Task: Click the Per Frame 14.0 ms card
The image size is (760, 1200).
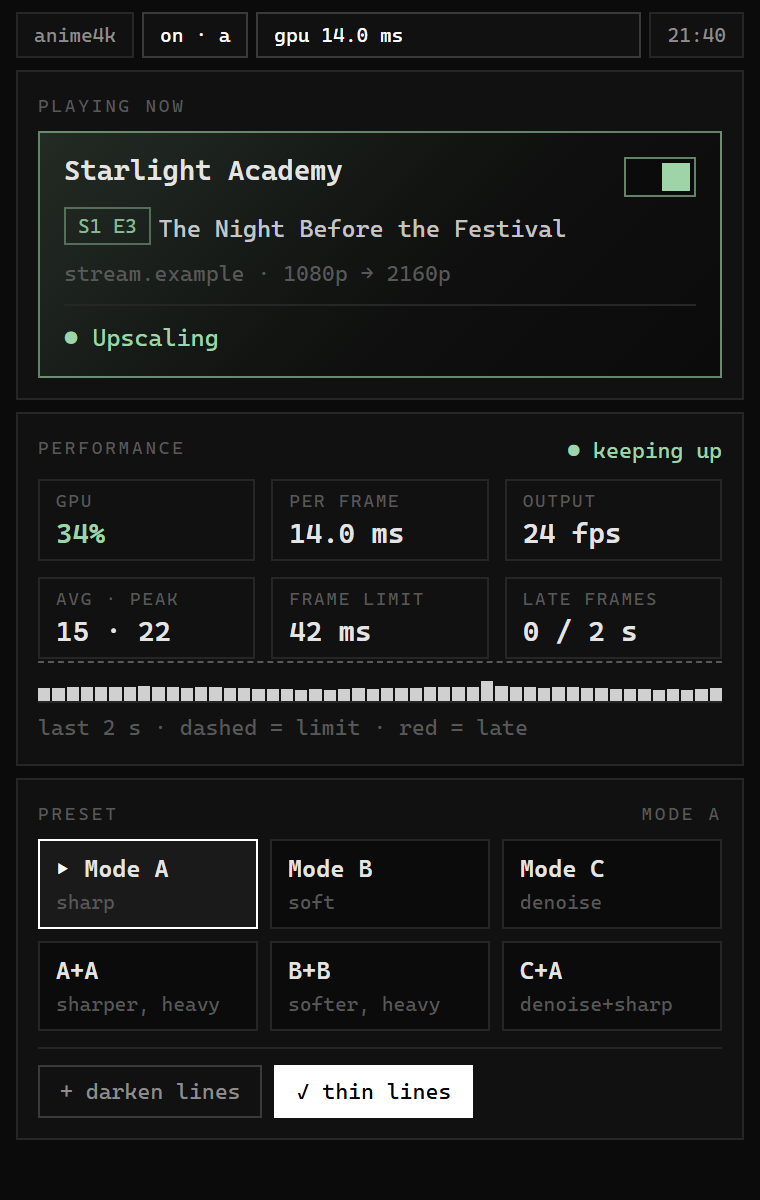Action: [380, 520]
